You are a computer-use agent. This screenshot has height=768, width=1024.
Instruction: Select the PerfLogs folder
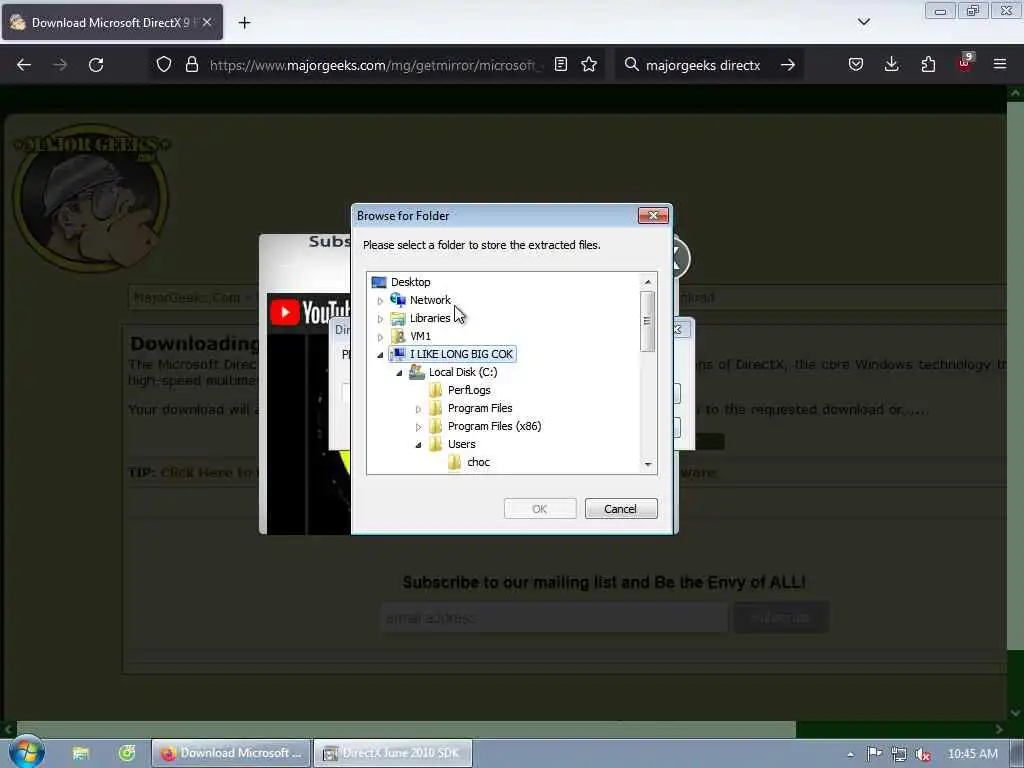(469, 390)
